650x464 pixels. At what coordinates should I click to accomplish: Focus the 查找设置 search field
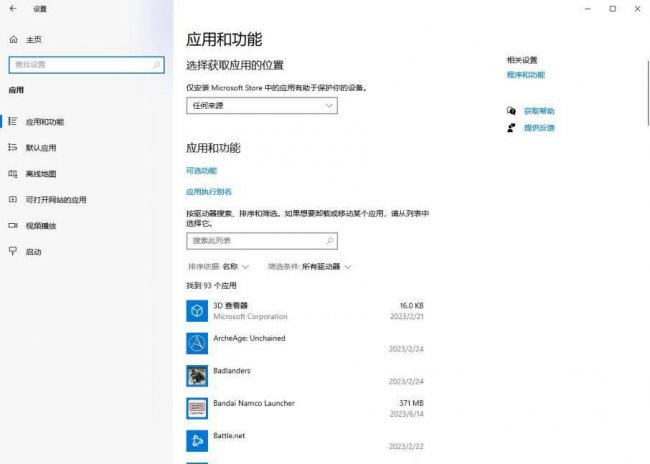coord(87,65)
